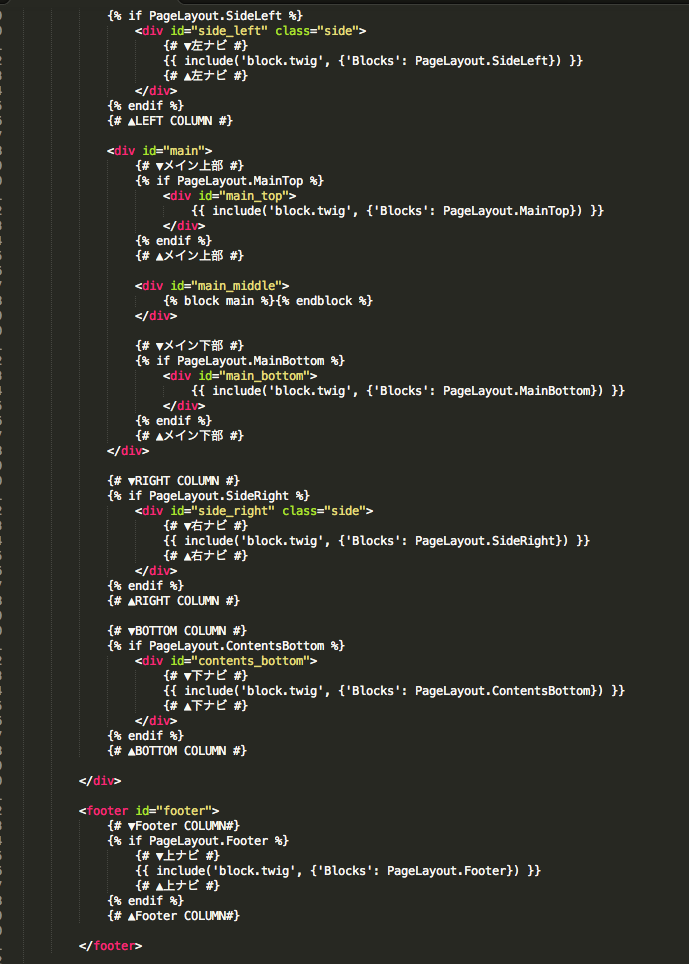Image resolution: width=689 pixels, height=964 pixels.
Task: Click the comment '{# ▲Footer COLUMN#}'
Action: 173,916
